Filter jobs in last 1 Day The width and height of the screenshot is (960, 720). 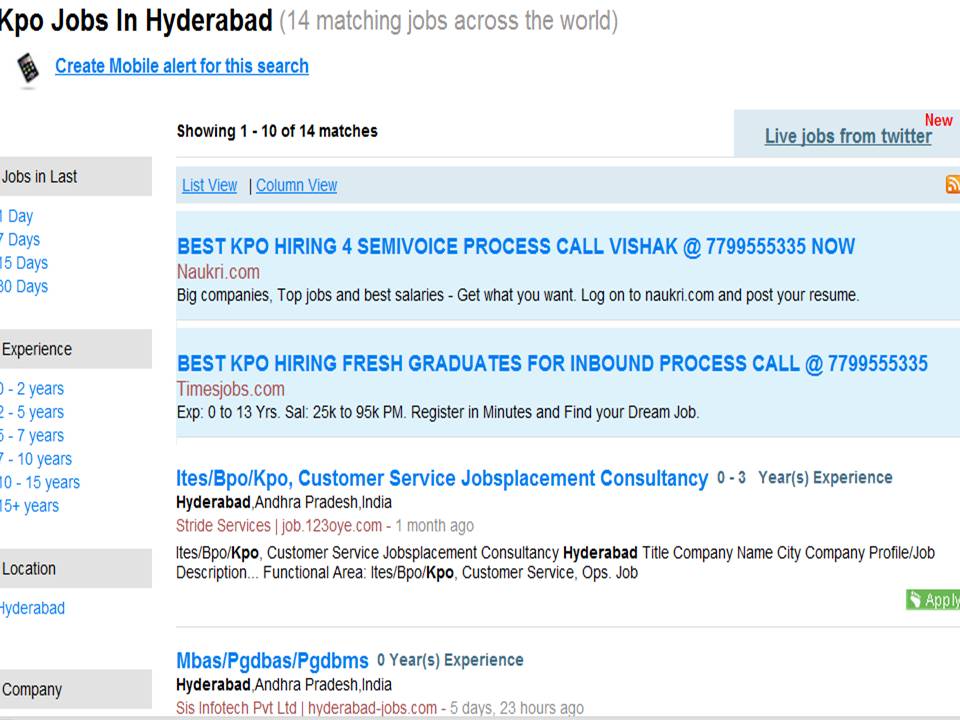click(17, 216)
